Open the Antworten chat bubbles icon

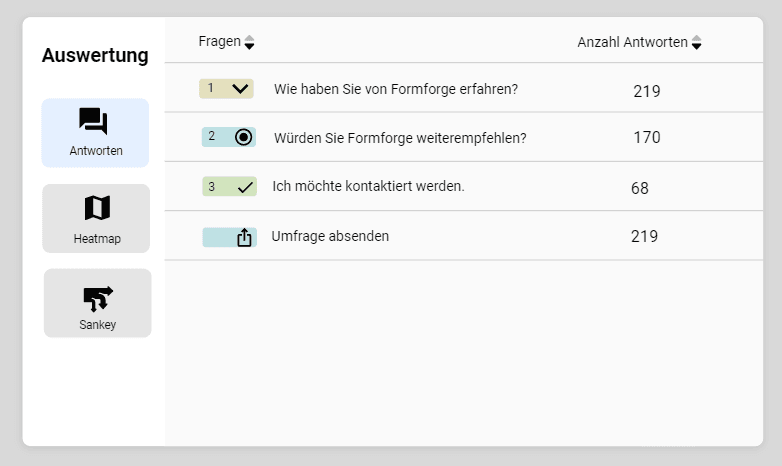(93, 121)
